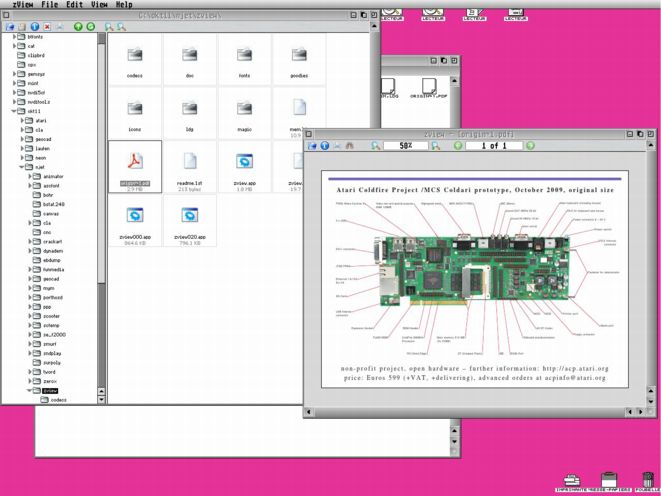Screen dimensions: 661x496
Task: Click magnifier icon right of 50% field
Action: coord(435,146)
